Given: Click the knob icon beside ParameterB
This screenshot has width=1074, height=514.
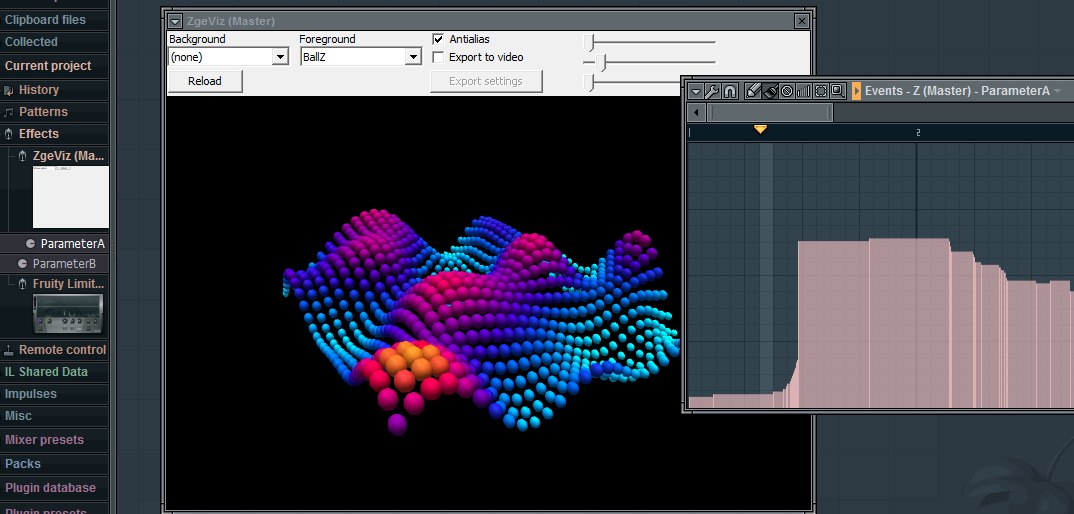Looking at the screenshot, I should click(x=23, y=263).
